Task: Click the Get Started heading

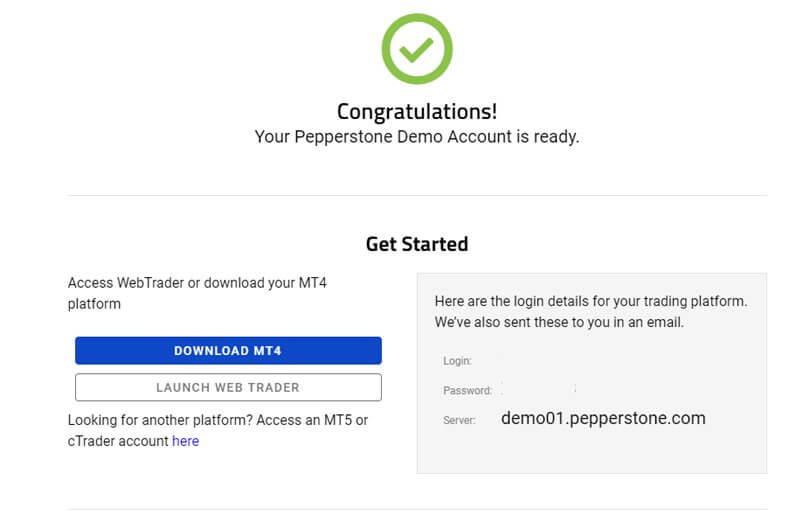Action: [x=417, y=244]
